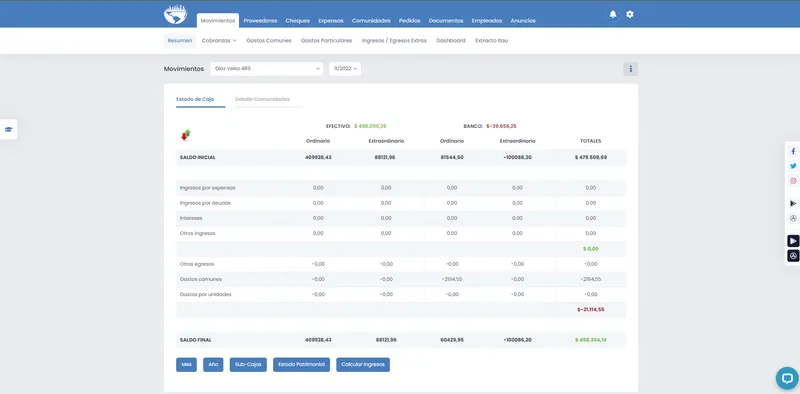Open the Pedidos menu
This screenshot has width=800, height=394.
click(410, 21)
